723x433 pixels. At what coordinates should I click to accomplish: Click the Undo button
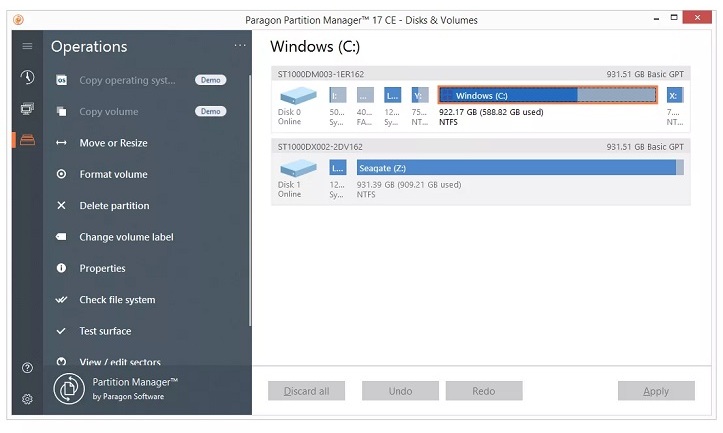tap(400, 391)
